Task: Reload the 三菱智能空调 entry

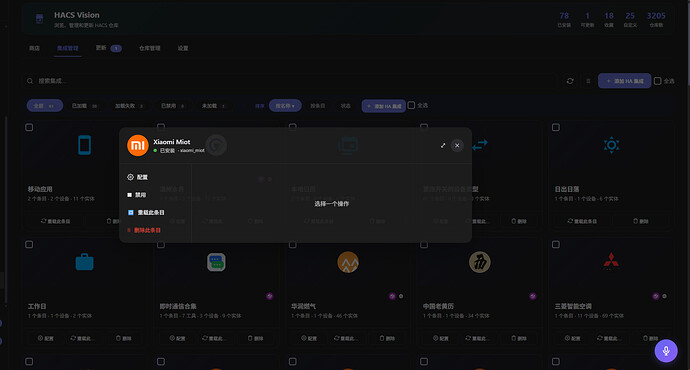Action: tap(609, 338)
